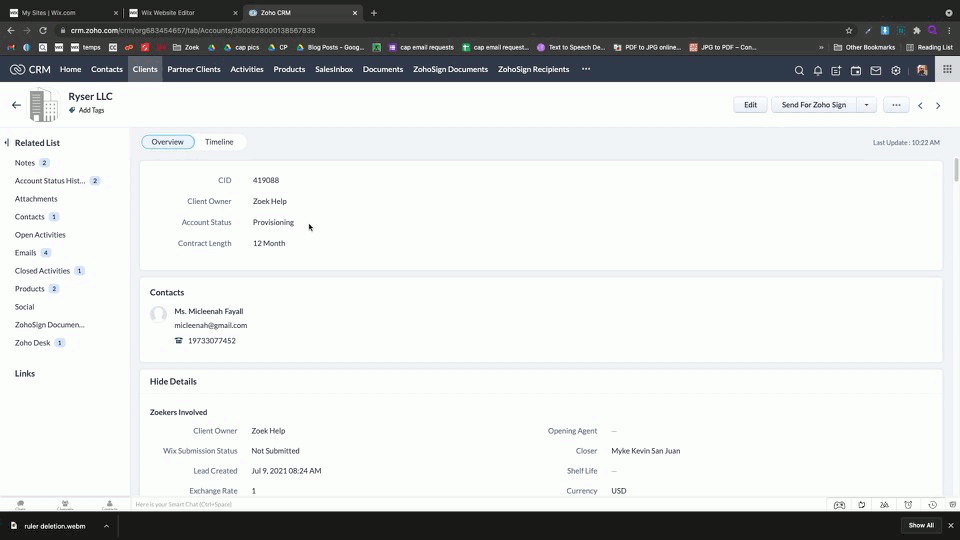
Task: Jump to Contacts in Related List sidebar
Action: pos(29,217)
